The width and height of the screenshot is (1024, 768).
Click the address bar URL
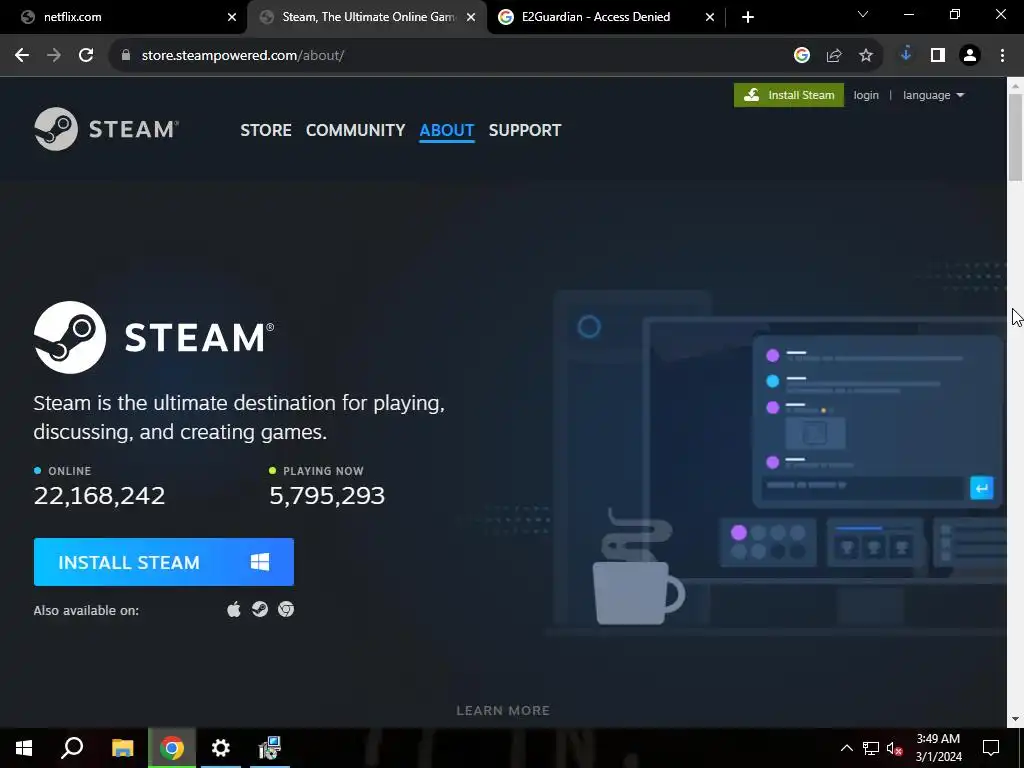(x=243, y=56)
